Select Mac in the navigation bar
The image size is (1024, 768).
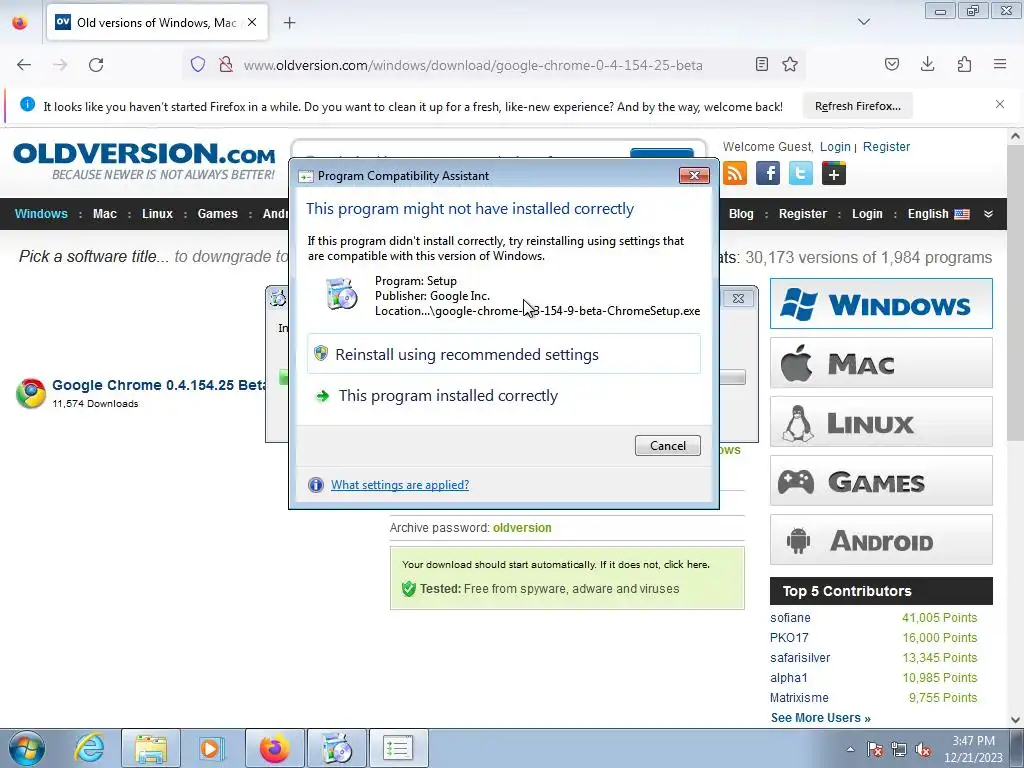point(104,214)
